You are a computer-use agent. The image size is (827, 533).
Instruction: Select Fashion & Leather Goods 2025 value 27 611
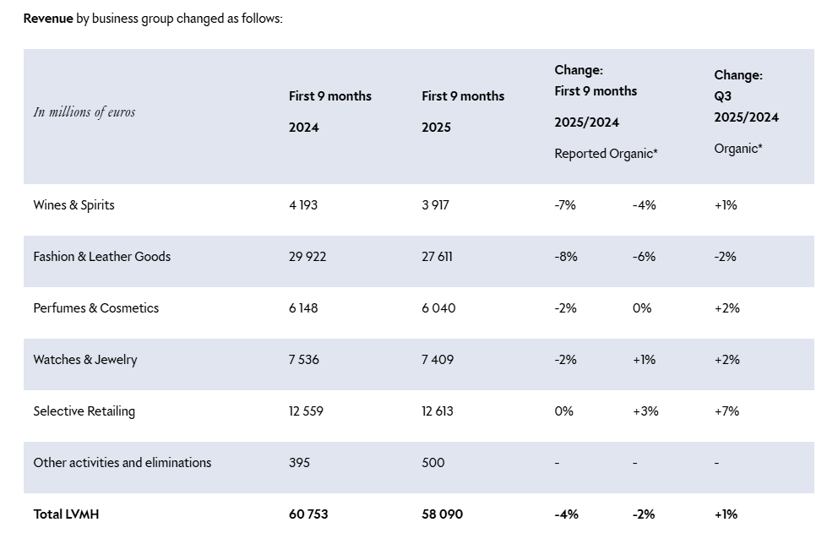tap(437, 257)
